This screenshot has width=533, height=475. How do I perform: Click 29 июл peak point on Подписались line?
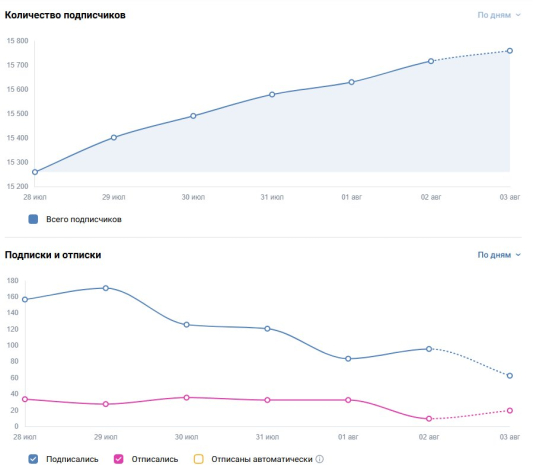(106, 288)
